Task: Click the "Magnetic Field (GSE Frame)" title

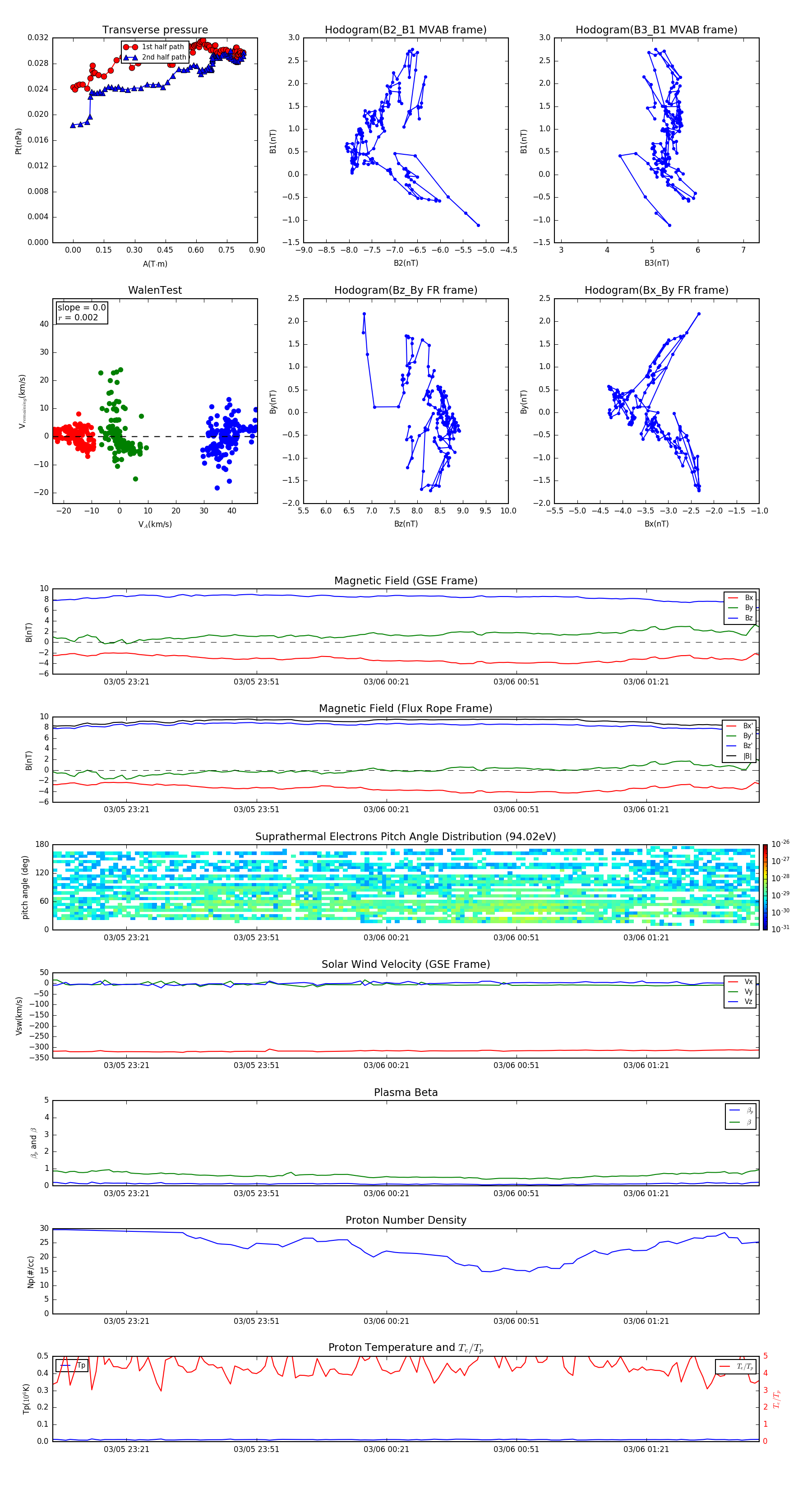Action: coord(406,581)
